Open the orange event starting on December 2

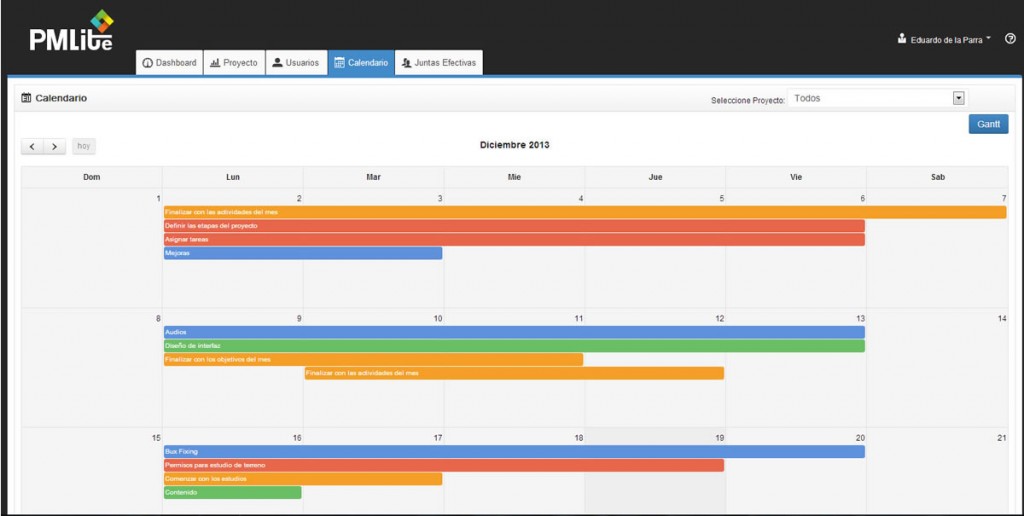point(584,212)
